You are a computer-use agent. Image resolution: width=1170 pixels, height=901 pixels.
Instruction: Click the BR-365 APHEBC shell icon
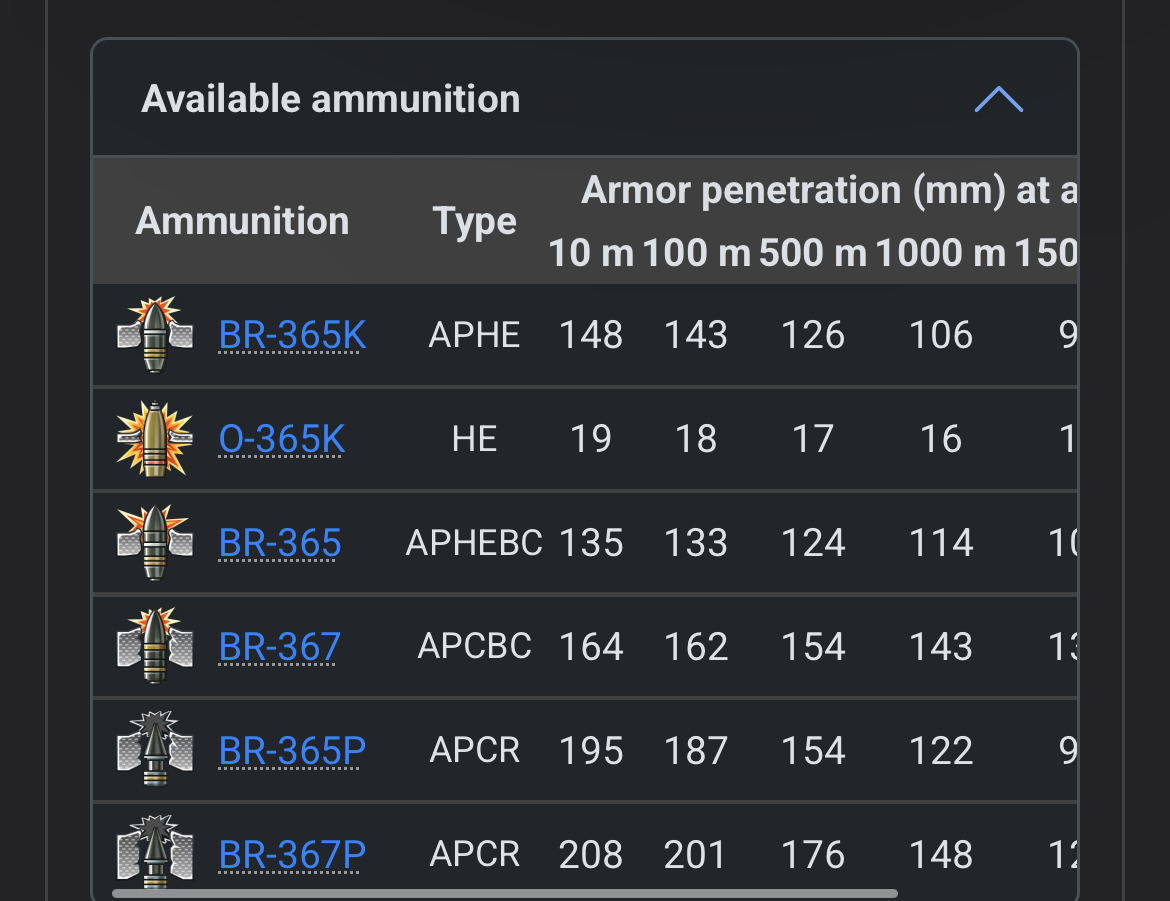point(154,543)
